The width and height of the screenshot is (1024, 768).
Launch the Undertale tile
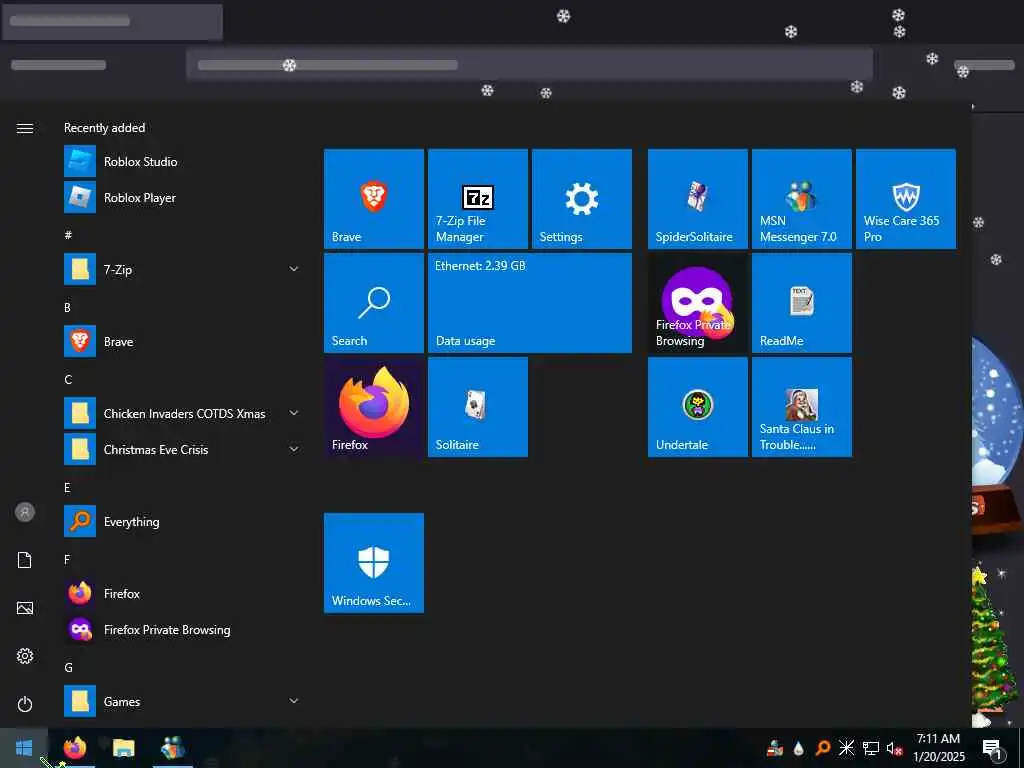coord(697,407)
